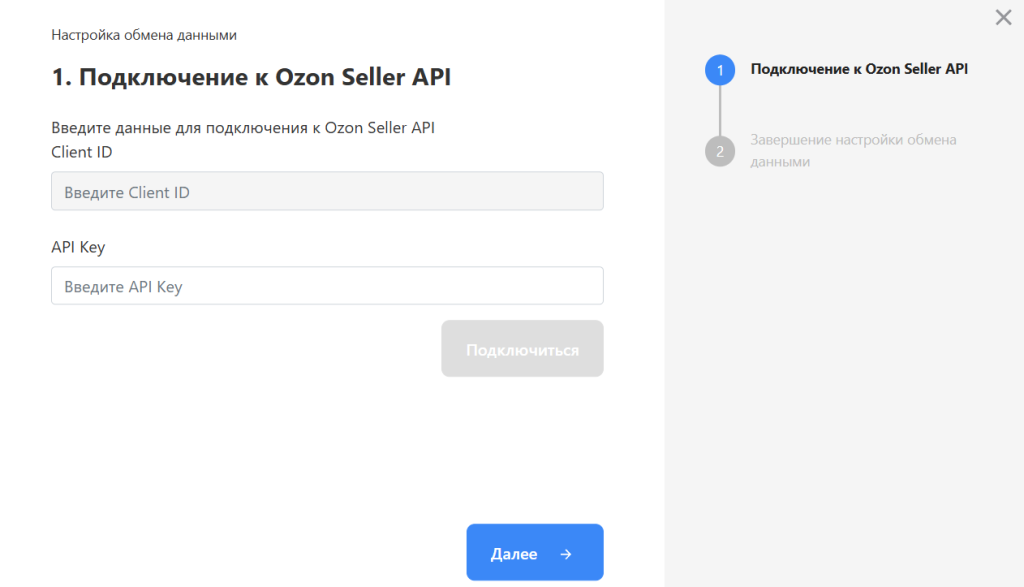The width and height of the screenshot is (1024, 587).
Task: Click the 'API Key' field label
Action: [x=78, y=246]
